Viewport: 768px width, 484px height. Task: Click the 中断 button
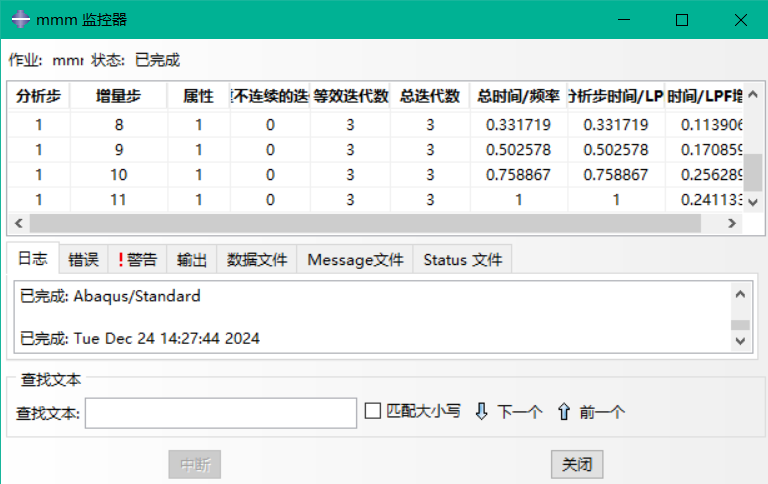[x=195, y=464]
